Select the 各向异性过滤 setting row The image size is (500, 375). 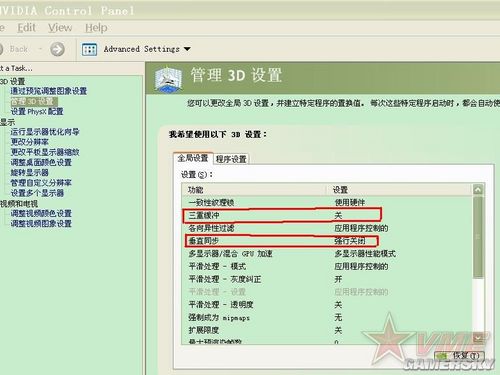click(x=327, y=228)
